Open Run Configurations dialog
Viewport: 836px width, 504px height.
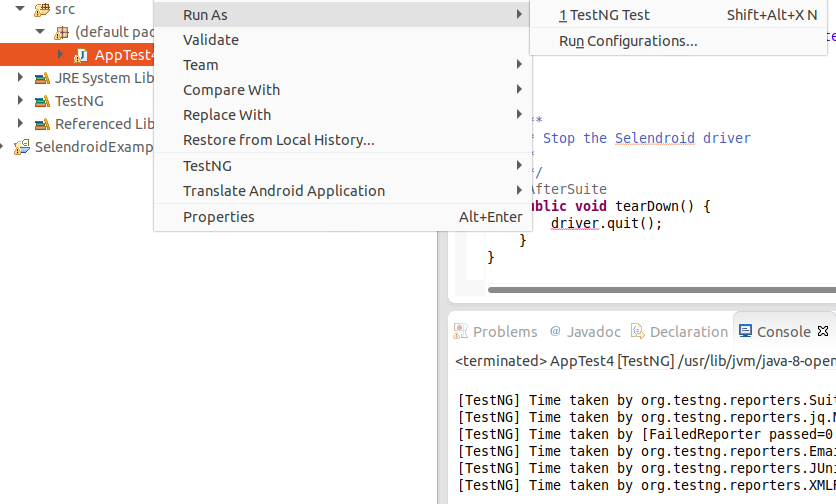pyautogui.click(x=678, y=41)
